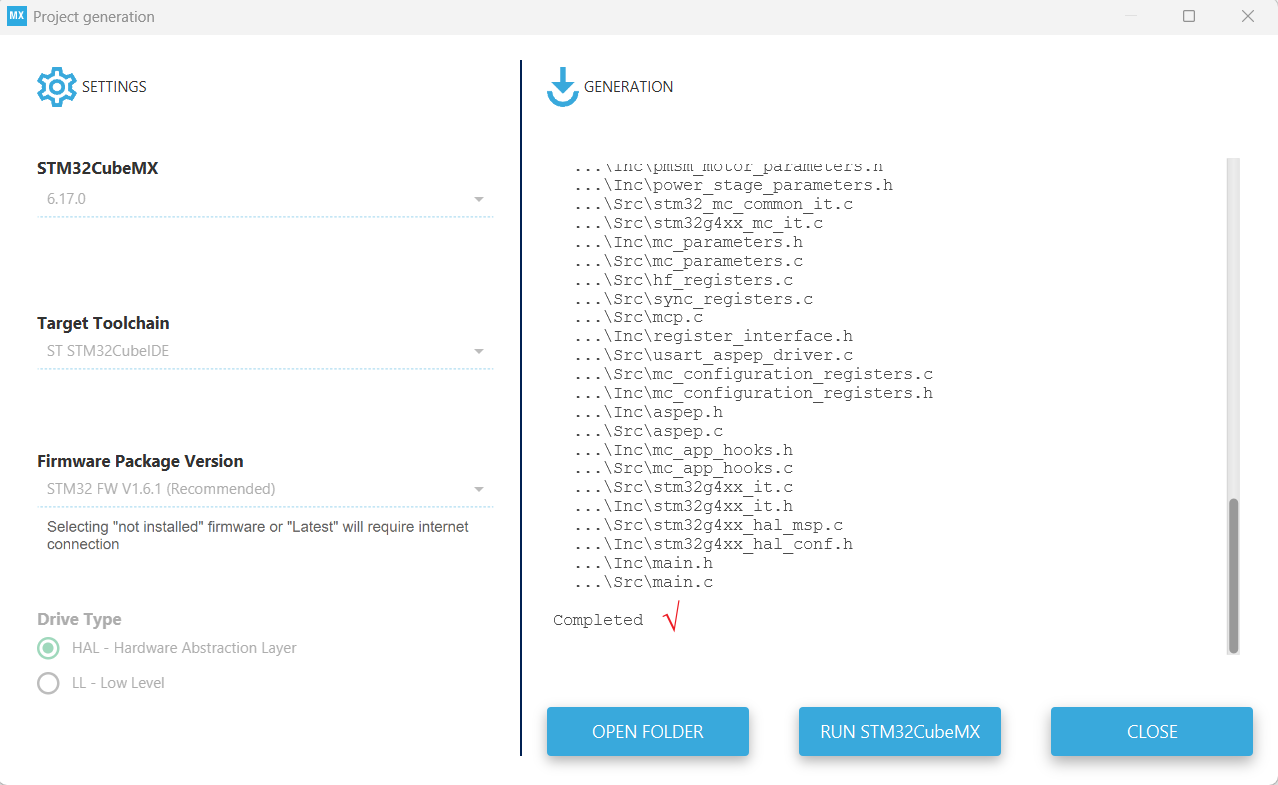The height and width of the screenshot is (785, 1278).
Task: Close the window with the title bar X
Action: (x=1248, y=16)
